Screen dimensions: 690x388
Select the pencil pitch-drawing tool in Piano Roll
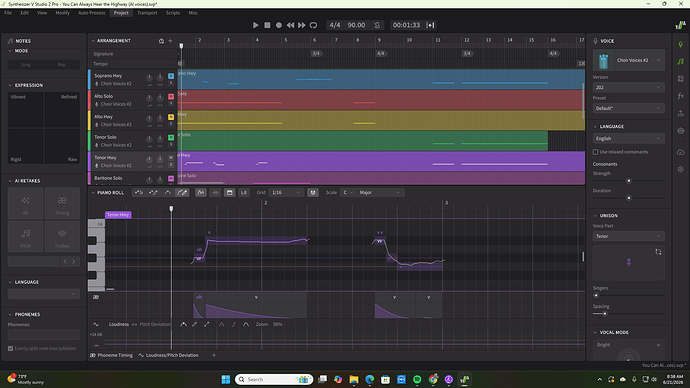[182, 192]
